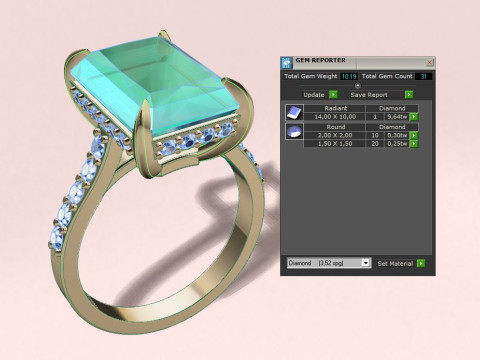
Task: Click the 'Set Material' label text
Action: point(395,263)
